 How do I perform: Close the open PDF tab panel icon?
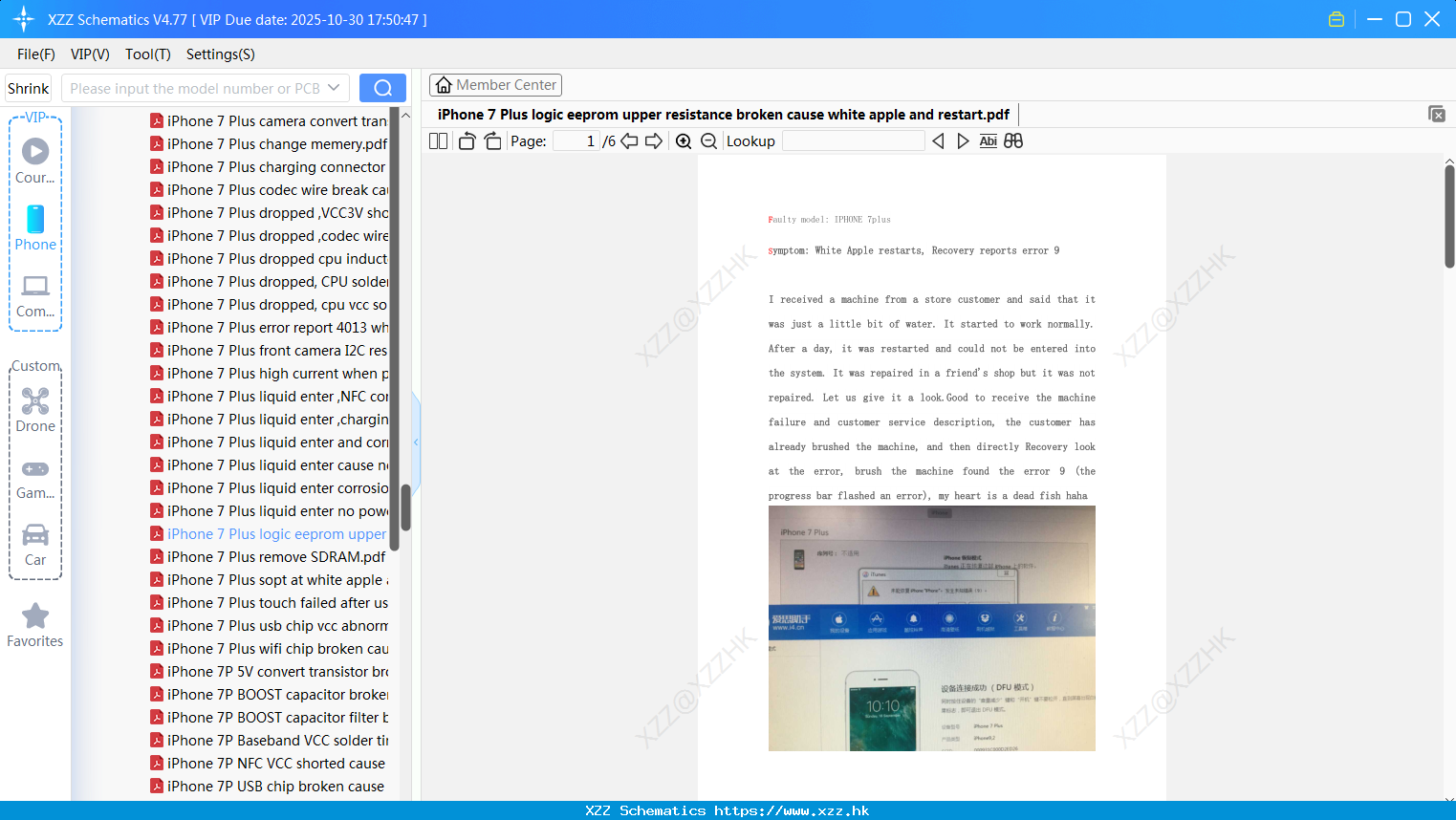pyautogui.click(x=1437, y=114)
